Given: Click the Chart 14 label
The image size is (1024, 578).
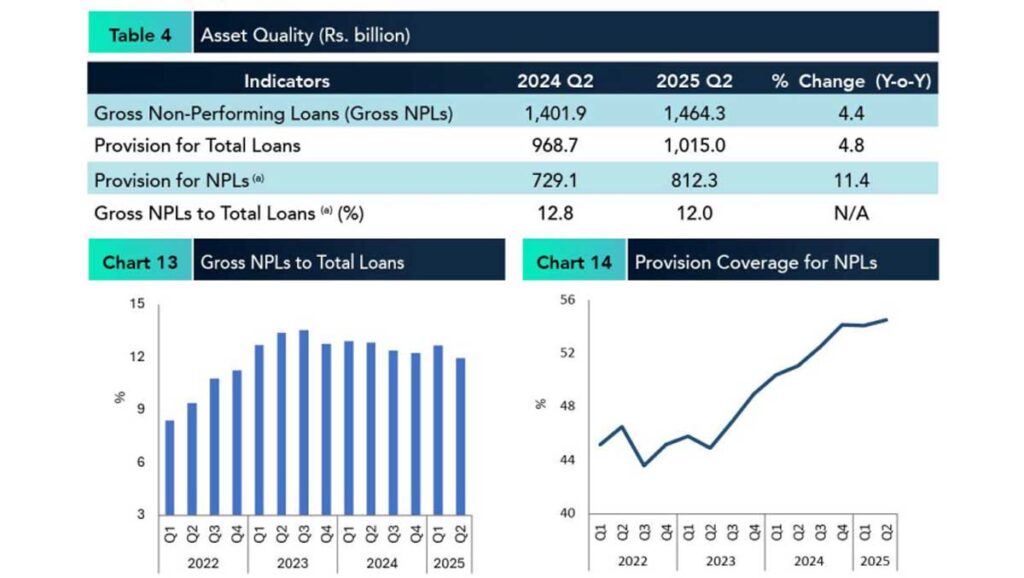Looking at the screenshot, I should pyautogui.click(x=574, y=262).
